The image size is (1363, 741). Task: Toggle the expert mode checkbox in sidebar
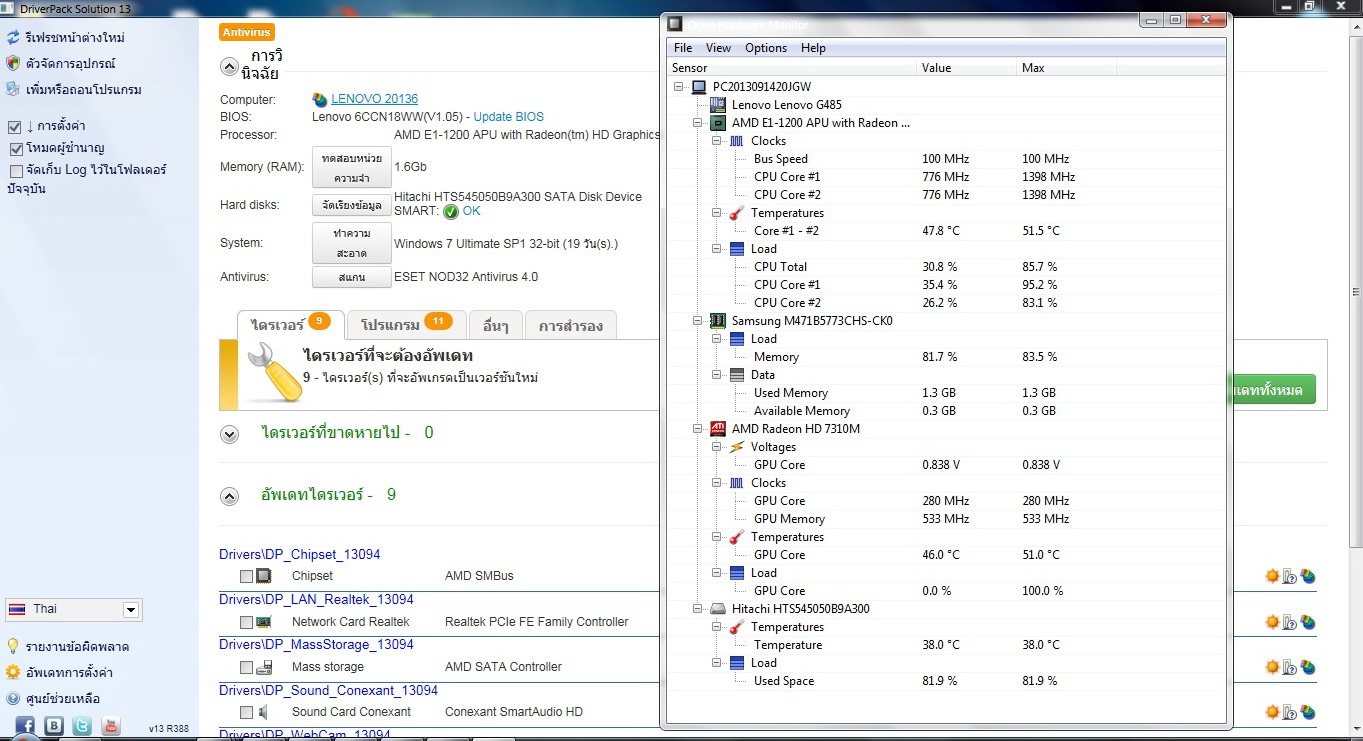pos(15,149)
